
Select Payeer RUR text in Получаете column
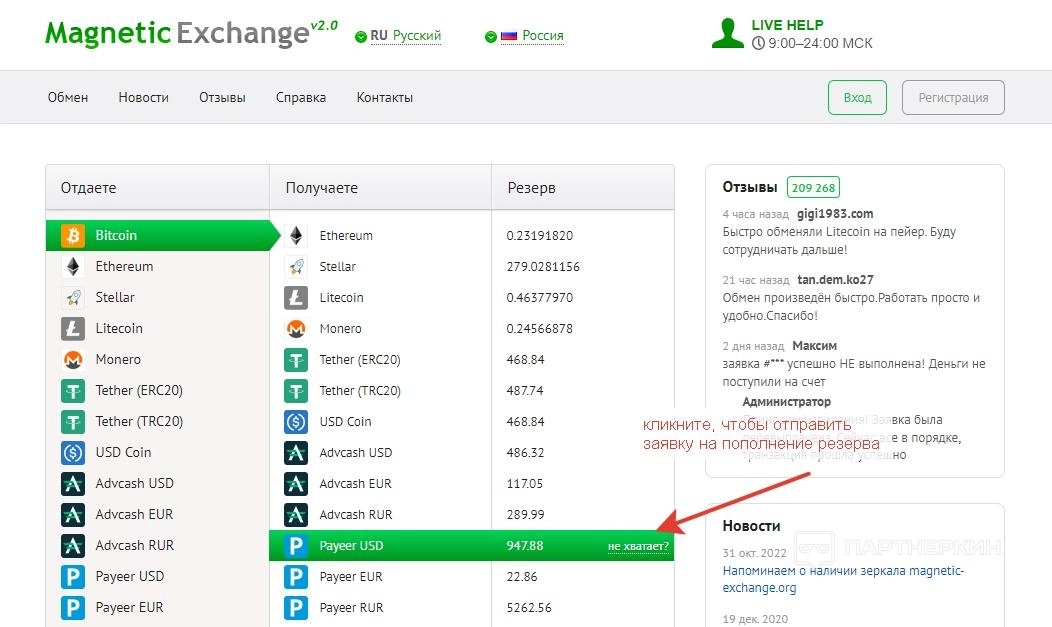coord(352,608)
